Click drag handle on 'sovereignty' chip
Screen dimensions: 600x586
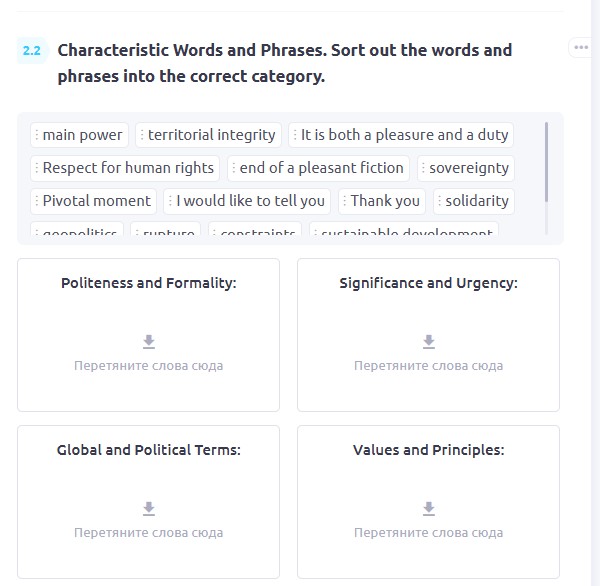pyautogui.click(x=423, y=168)
